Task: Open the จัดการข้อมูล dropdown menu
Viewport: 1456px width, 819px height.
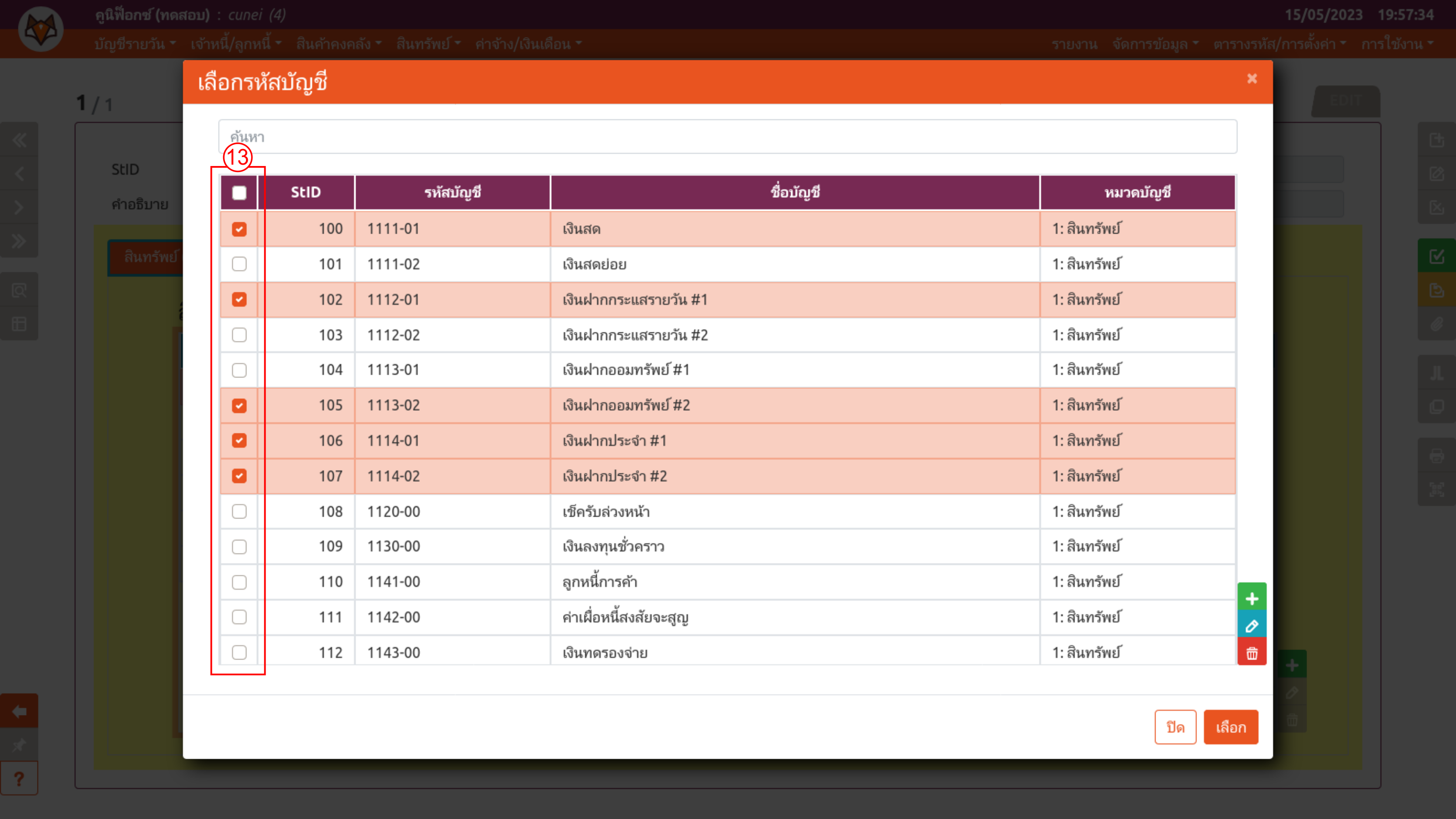Action: pyautogui.click(x=1155, y=44)
